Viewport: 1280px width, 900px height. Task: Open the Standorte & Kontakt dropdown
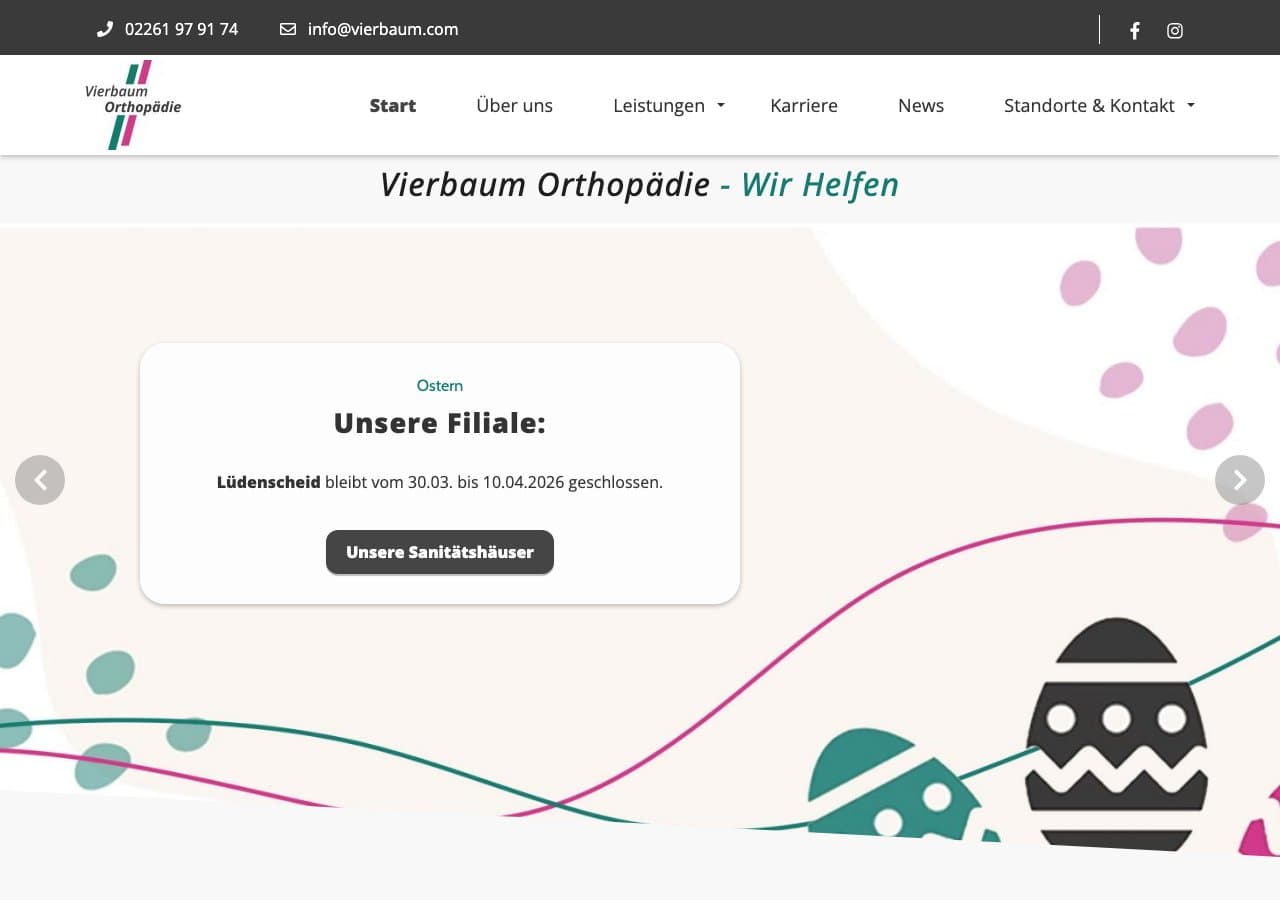(x=1089, y=105)
